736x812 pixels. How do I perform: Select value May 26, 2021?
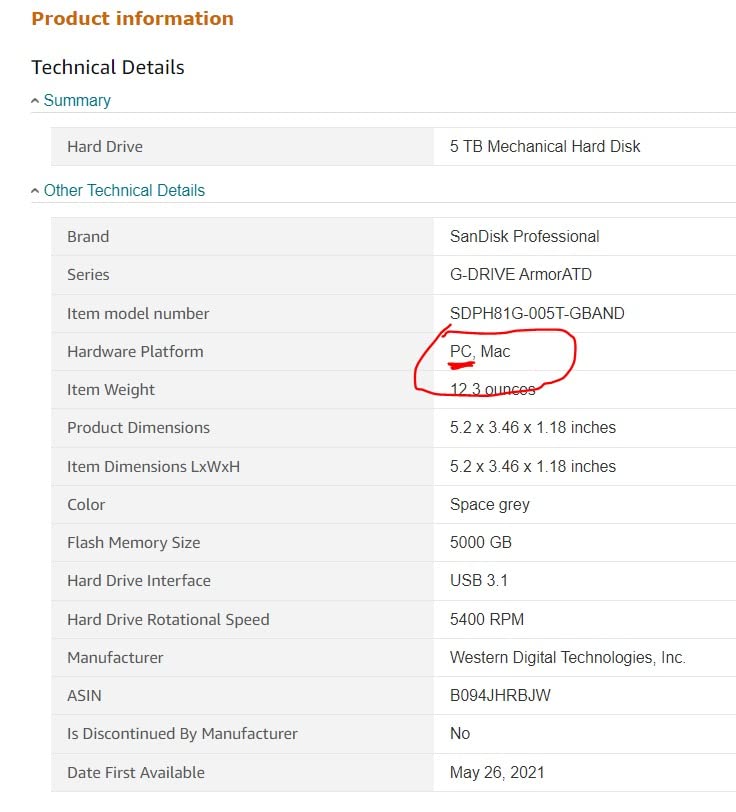[497, 773]
